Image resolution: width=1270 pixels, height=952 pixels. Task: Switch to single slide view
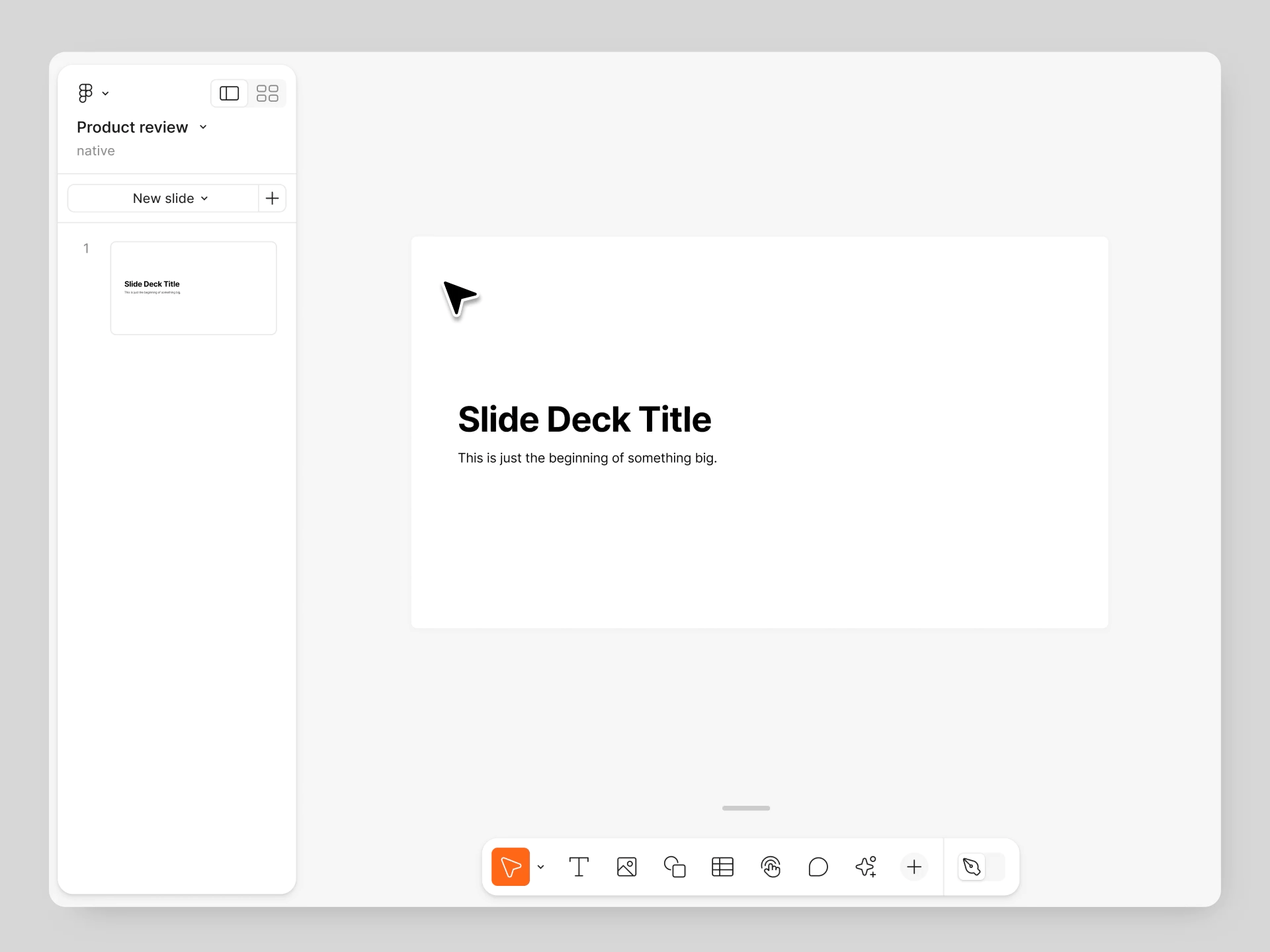click(230, 93)
